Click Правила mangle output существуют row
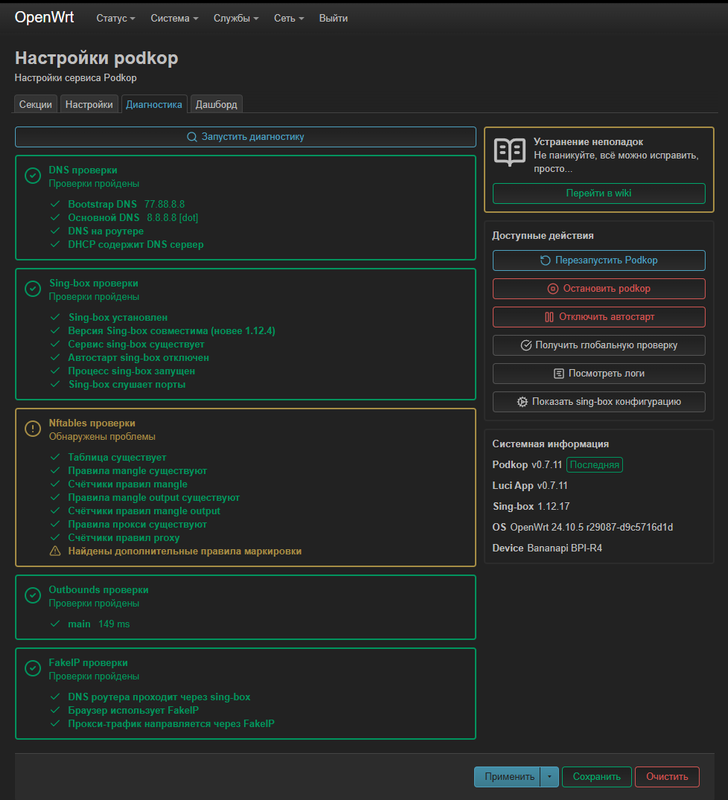This screenshot has width=728, height=800. (x=154, y=497)
